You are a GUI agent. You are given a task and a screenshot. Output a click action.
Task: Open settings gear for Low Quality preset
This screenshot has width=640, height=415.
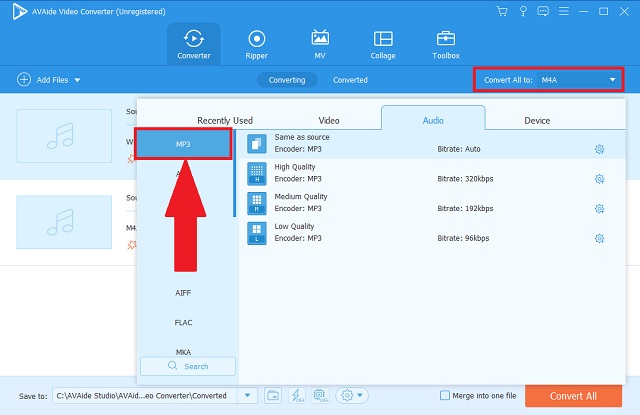coord(599,238)
